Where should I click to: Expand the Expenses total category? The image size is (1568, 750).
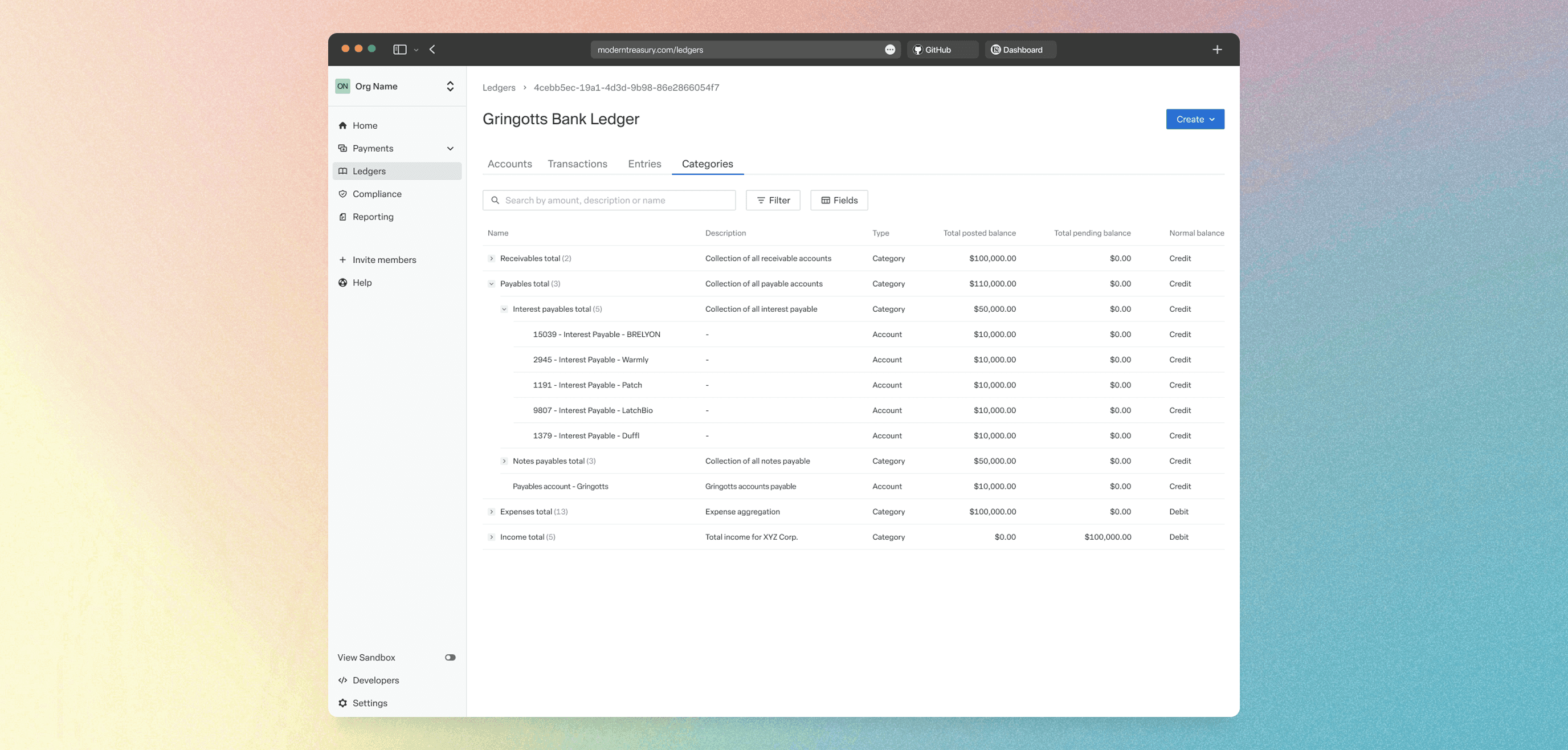(491, 511)
